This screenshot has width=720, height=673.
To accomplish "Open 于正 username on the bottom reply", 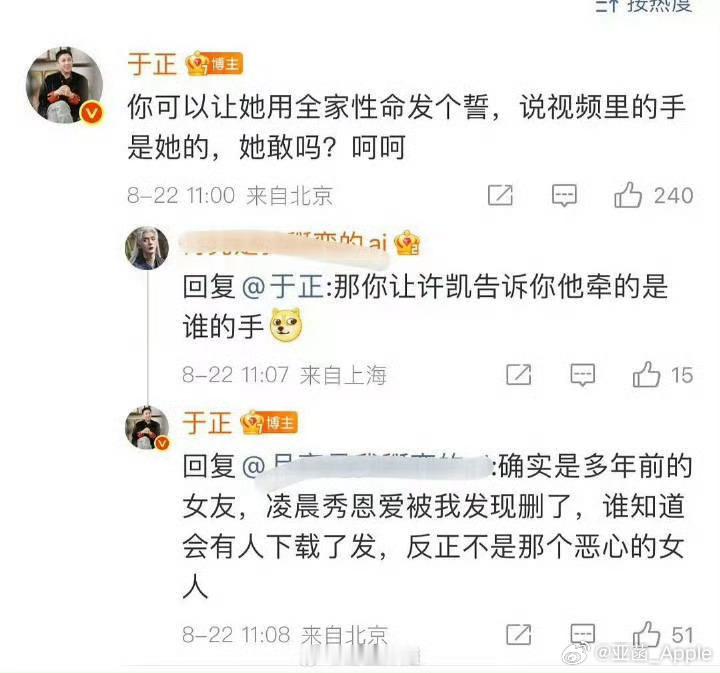I will pyautogui.click(x=207, y=422).
